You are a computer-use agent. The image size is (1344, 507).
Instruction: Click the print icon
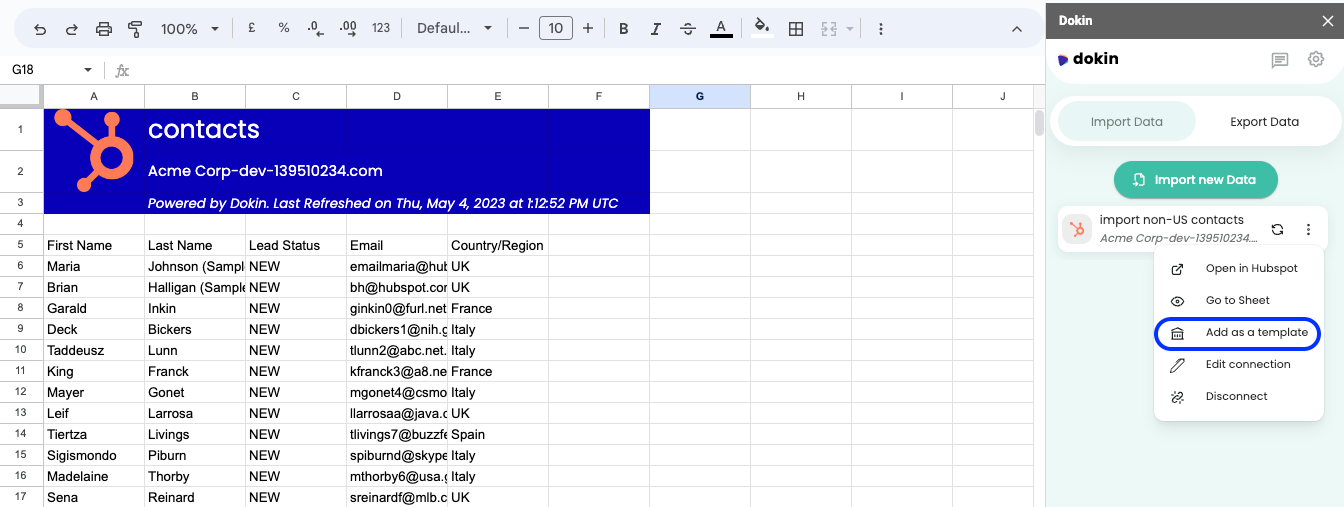click(x=104, y=29)
